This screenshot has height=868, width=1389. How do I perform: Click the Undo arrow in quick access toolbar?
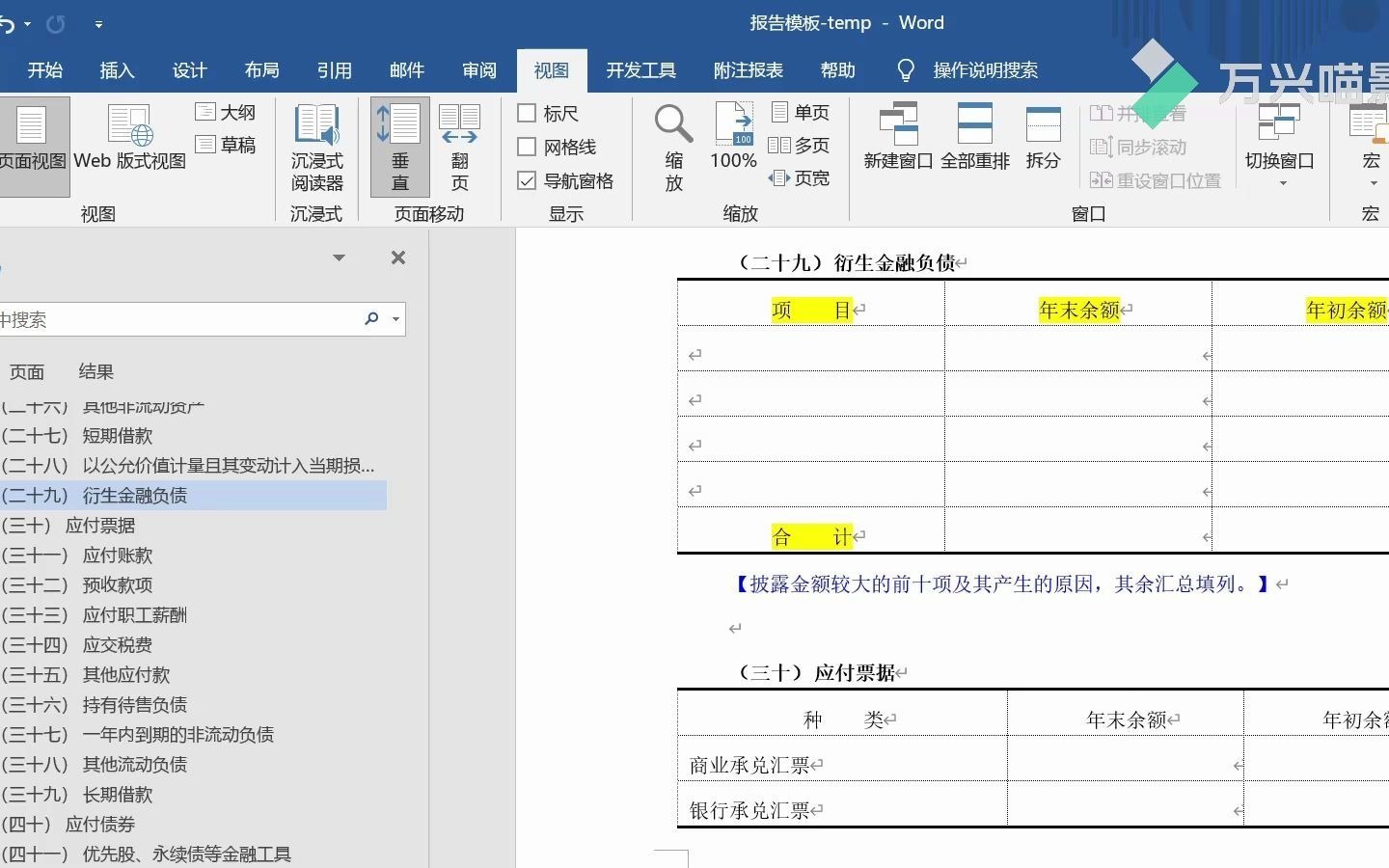pyautogui.click(x=8, y=23)
